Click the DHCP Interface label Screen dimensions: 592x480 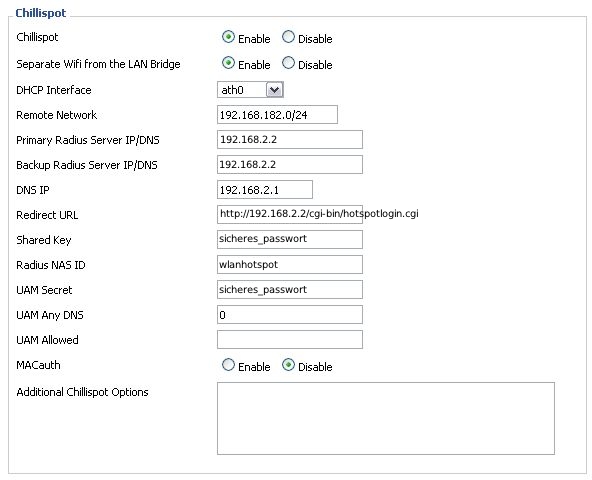[54, 90]
